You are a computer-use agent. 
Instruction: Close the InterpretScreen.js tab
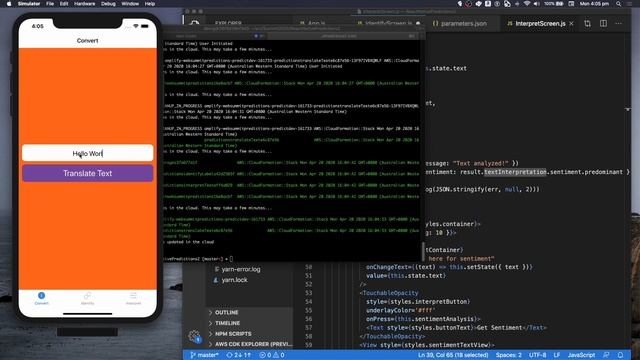click(571, 24)
